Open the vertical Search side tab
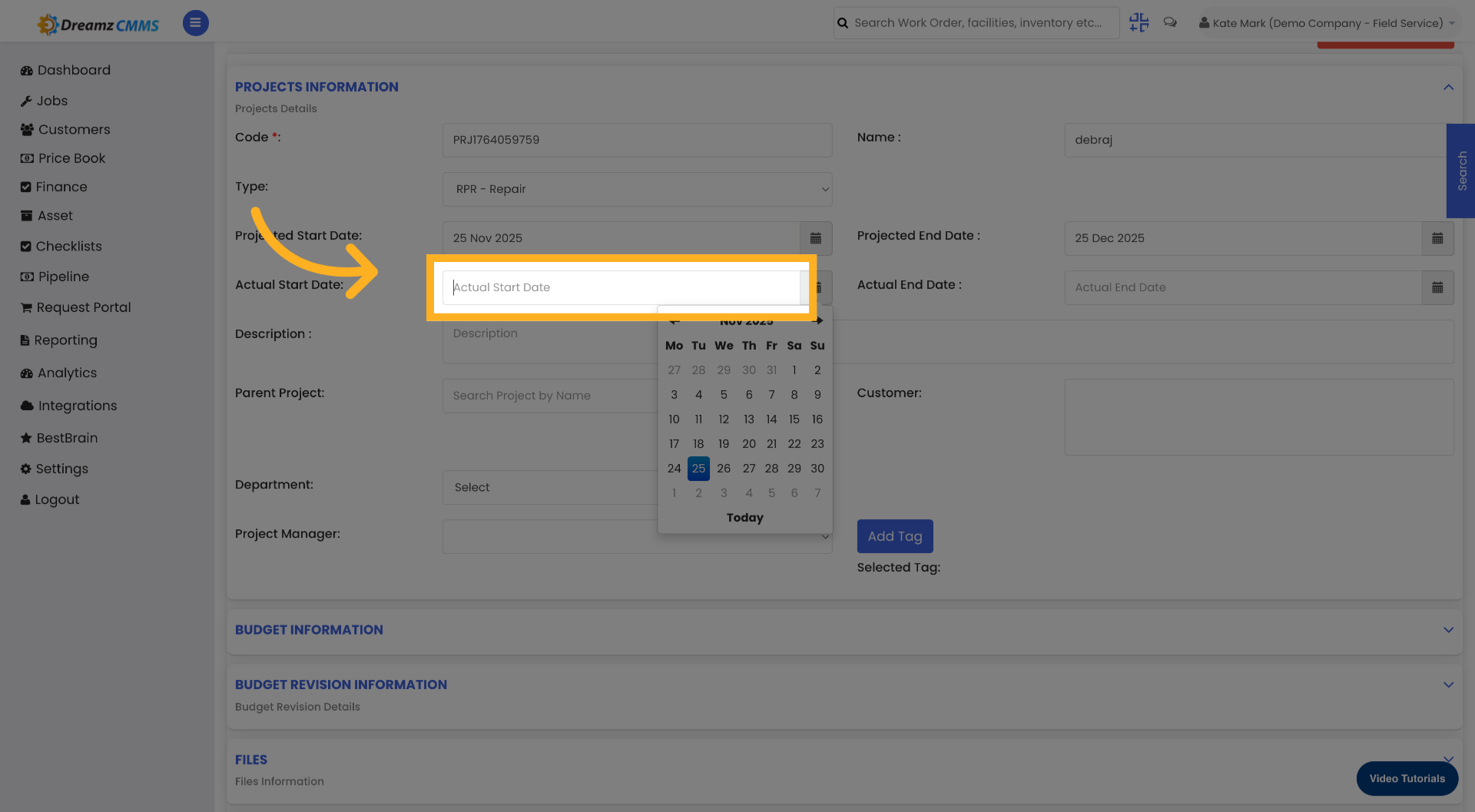 1461,171
